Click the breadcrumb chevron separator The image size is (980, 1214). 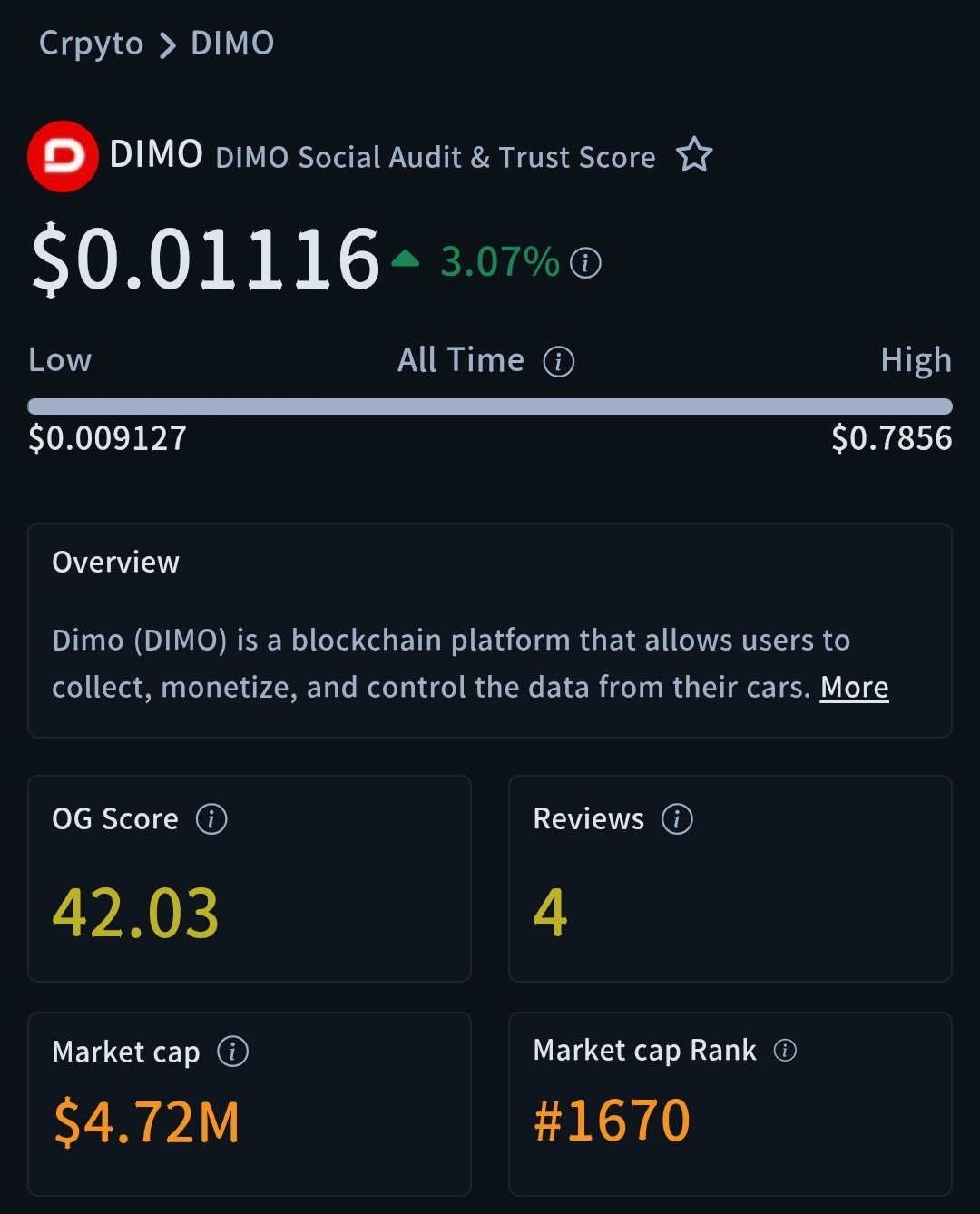167,45
